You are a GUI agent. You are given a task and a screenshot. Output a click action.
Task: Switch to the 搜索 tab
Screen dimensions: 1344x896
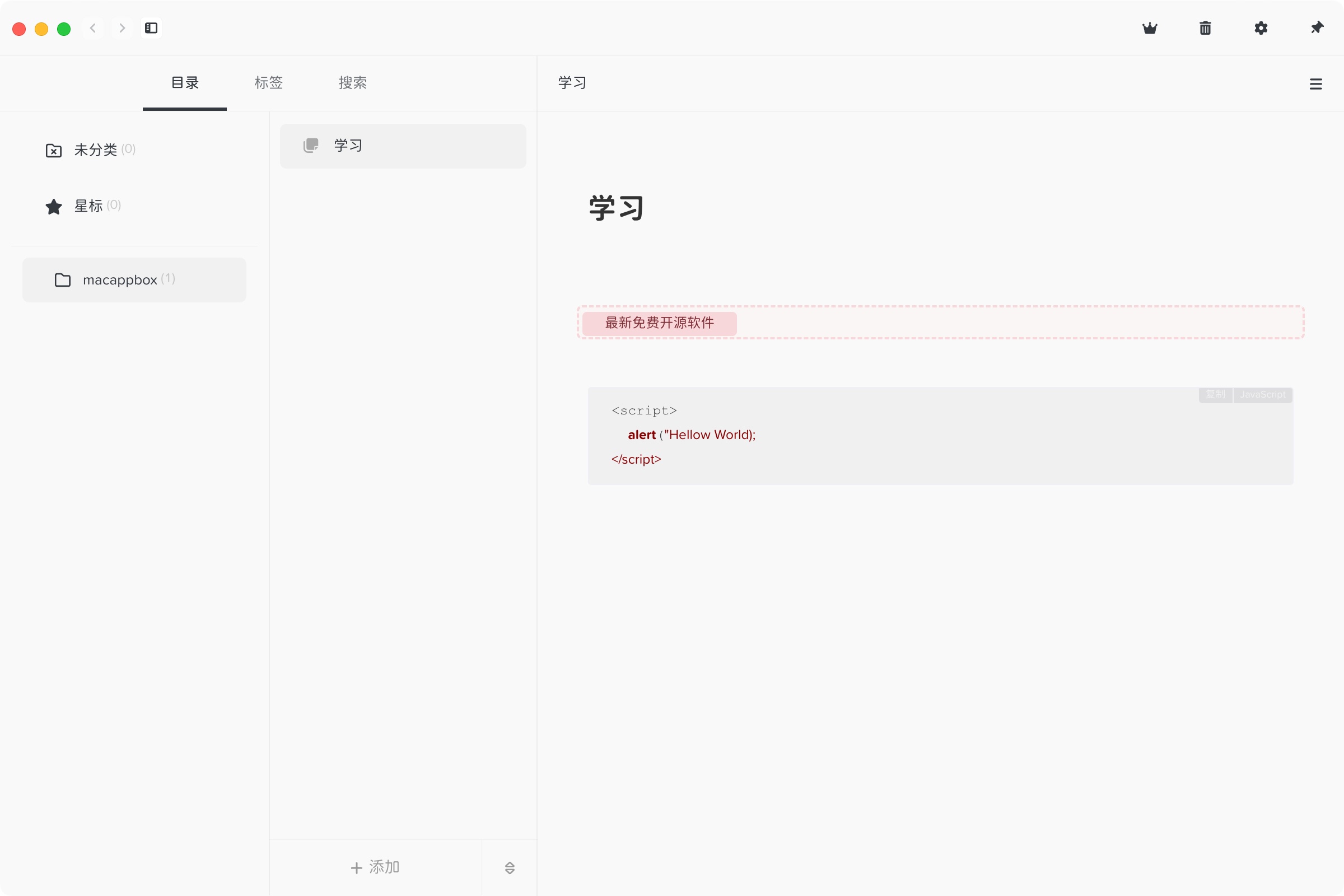click(x=353, y=83)
